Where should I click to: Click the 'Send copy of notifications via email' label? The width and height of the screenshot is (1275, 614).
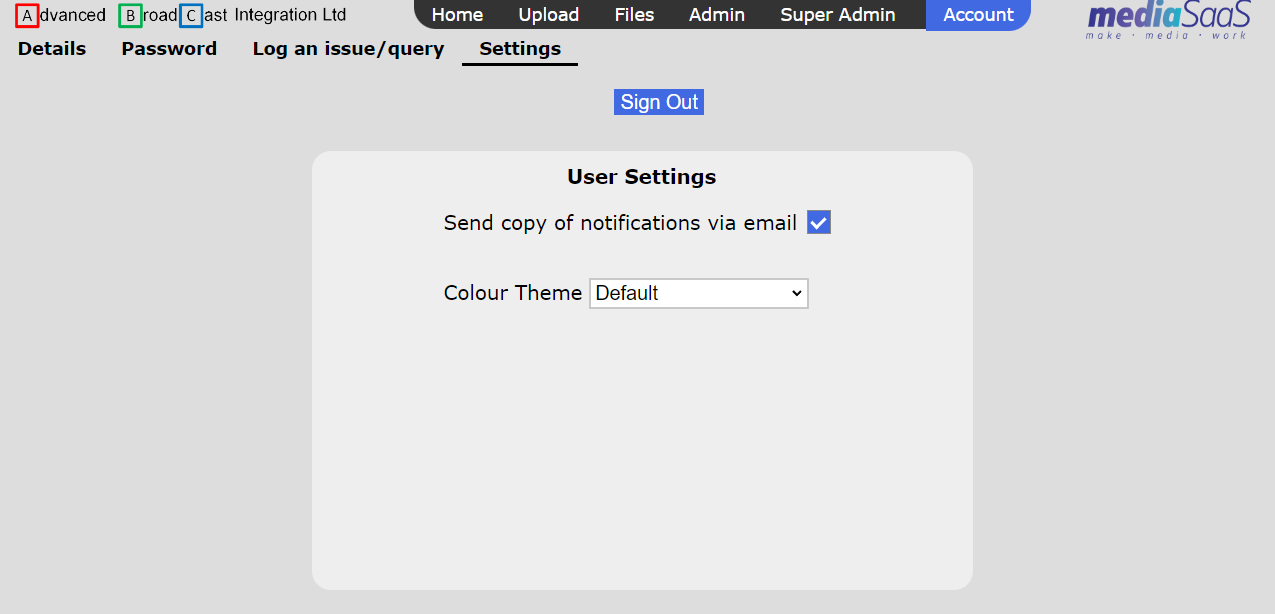pos(620,223)
